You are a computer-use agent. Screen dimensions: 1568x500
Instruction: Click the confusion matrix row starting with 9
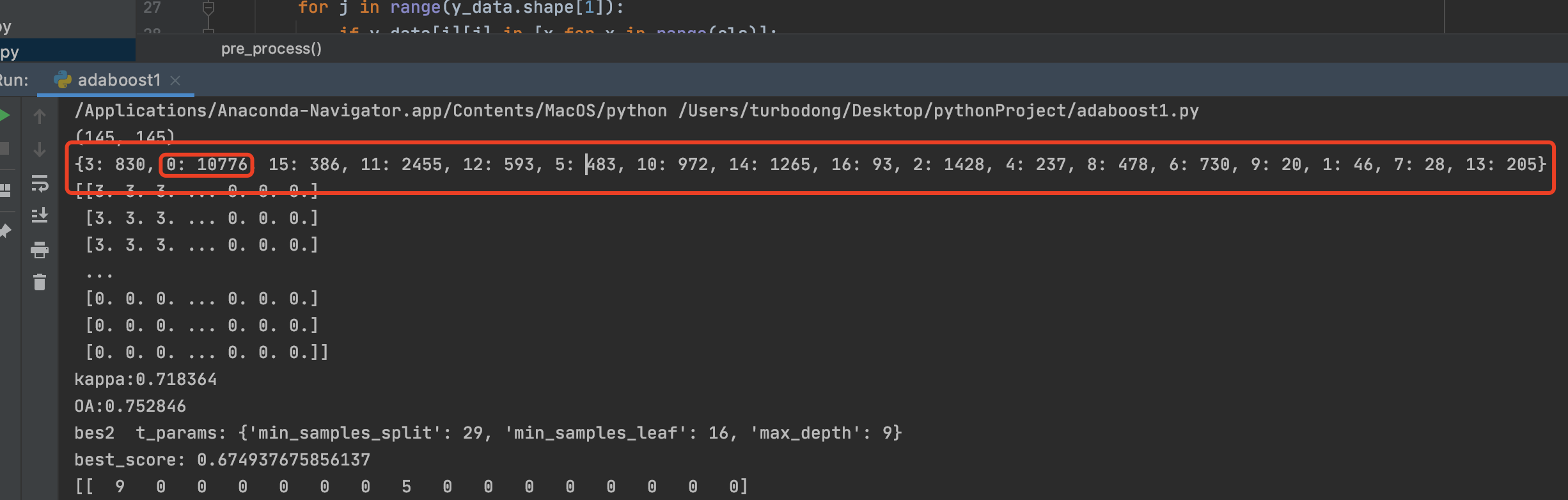[x=412, y=487]
